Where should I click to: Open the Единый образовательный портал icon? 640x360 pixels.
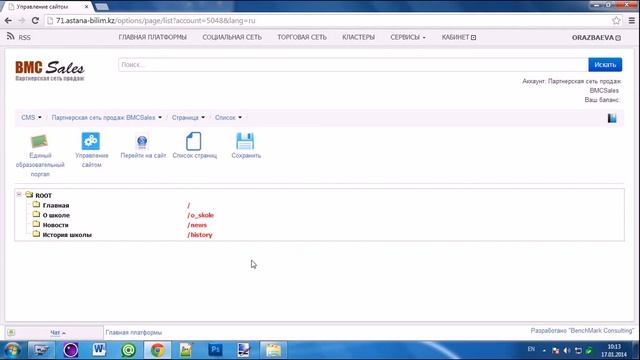(40, 141)
